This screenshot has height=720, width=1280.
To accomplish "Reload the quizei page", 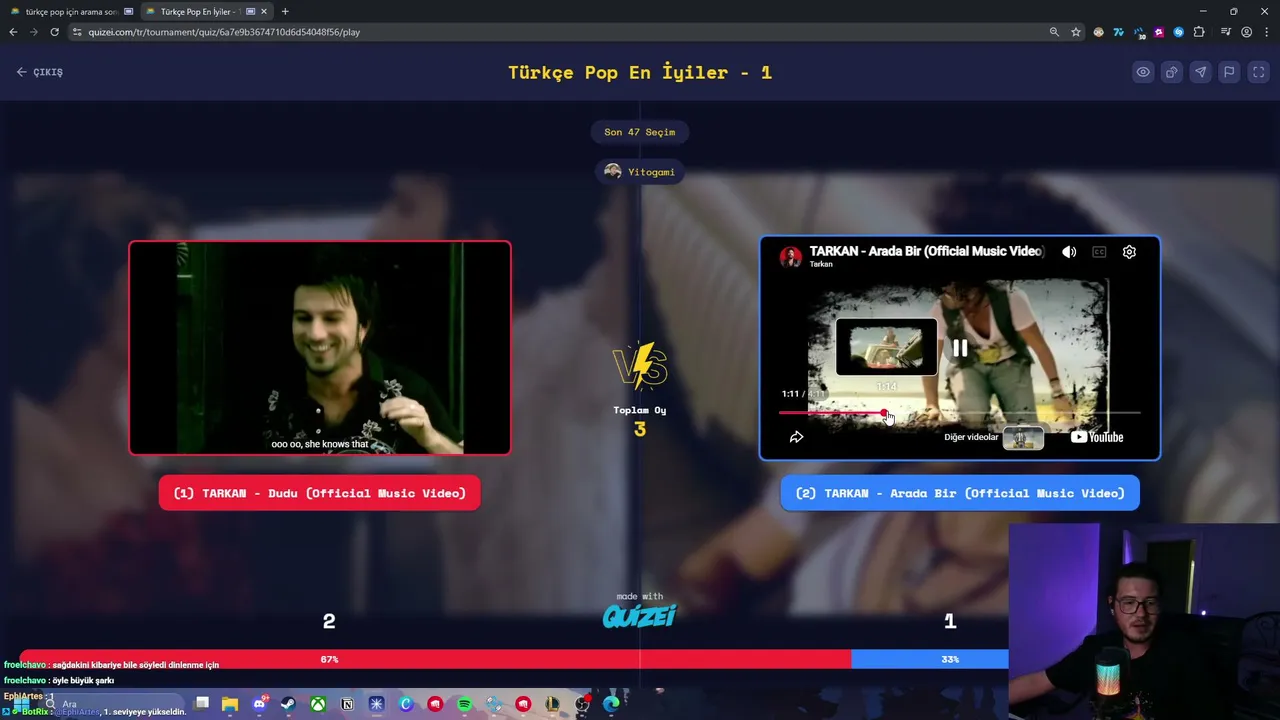I will (54, 32).
